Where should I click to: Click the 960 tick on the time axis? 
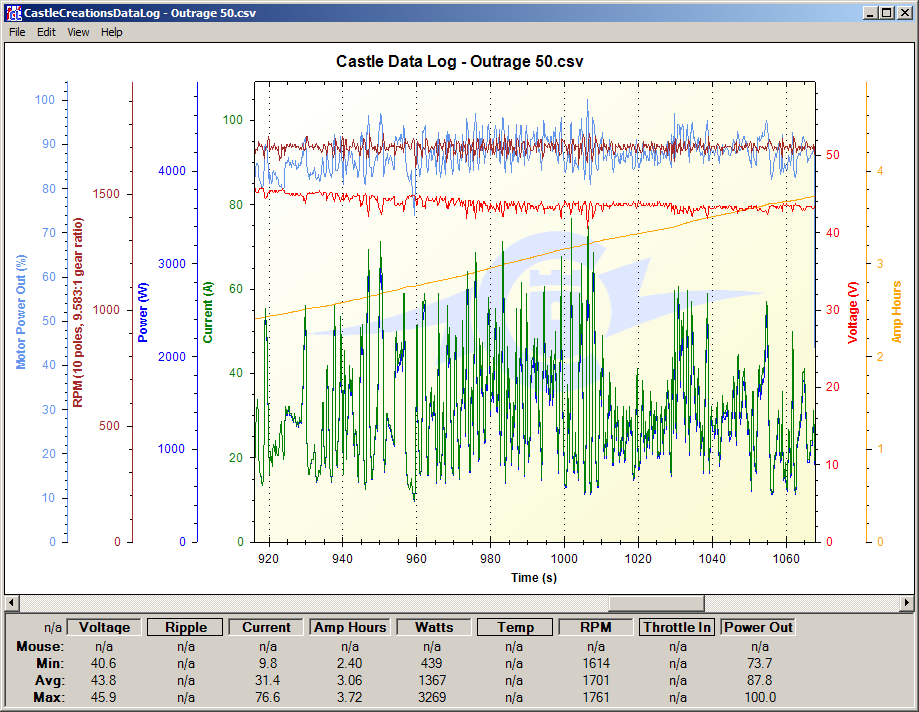[x=417, y=558]
